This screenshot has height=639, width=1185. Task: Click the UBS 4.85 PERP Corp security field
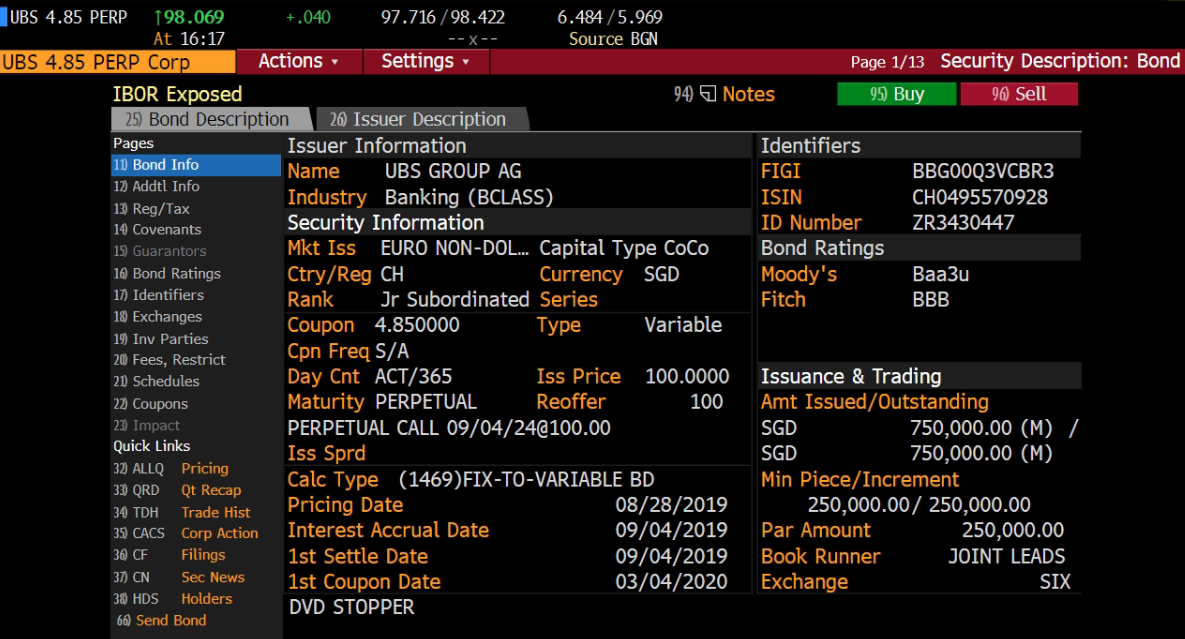tap(118, 62)
